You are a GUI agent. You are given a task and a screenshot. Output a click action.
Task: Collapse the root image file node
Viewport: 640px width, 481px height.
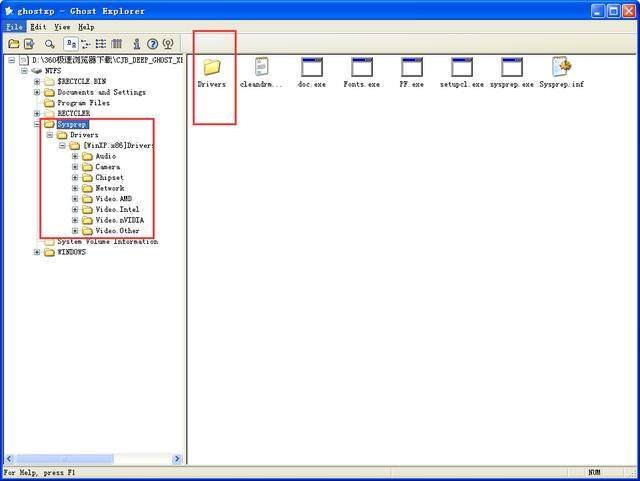pos(12,60)
